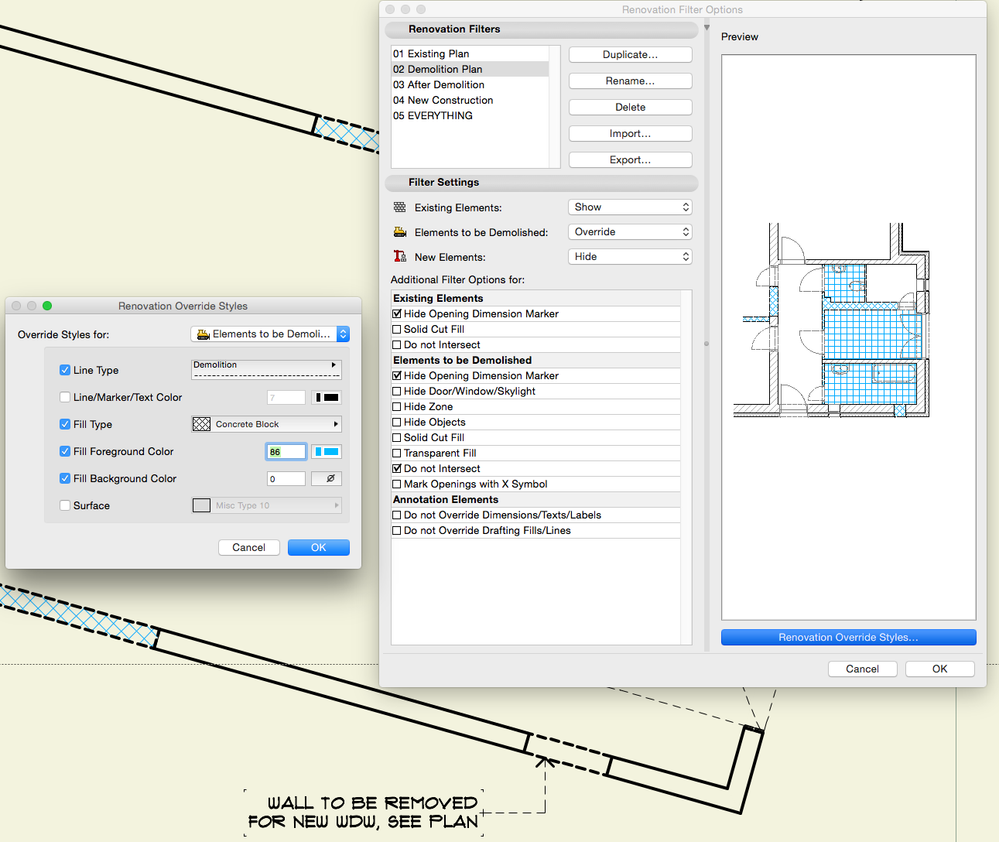This screenshot has height=842, width=999.
Task: Click Cancel in Renovation Filter Options
Action: point(862,669)
